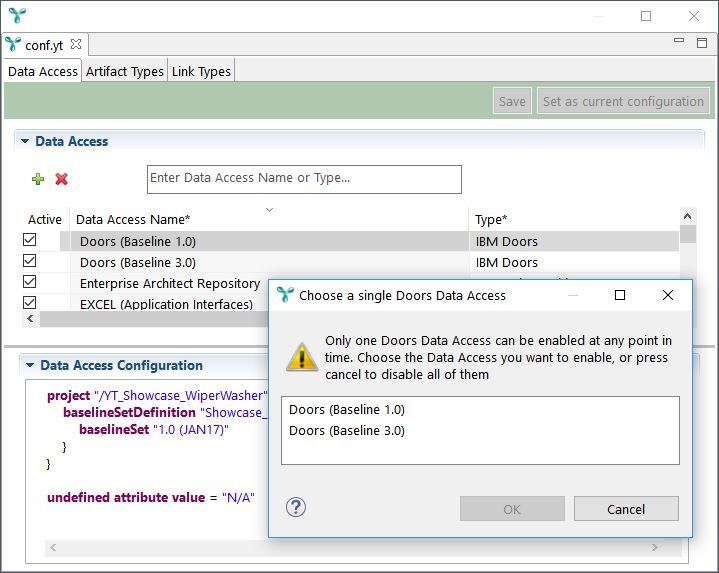Collapse the Data Access Configuration section
This screenshot has width=719, height=573.
[x=30, y=366]
